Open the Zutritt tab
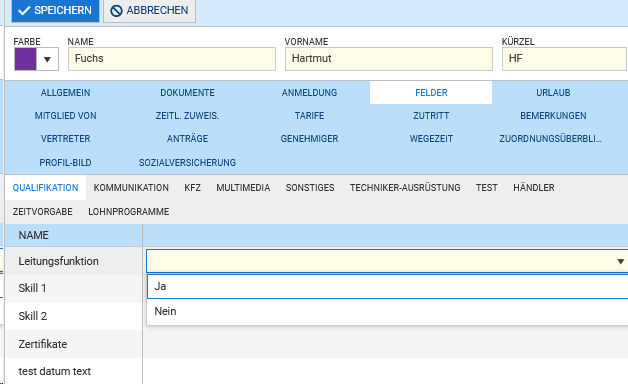Screen dimensions: 628x384 [431, 116]
